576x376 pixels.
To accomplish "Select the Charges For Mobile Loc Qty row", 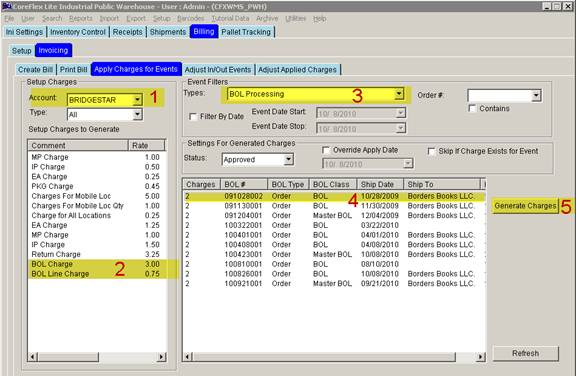I will point(97,206).
